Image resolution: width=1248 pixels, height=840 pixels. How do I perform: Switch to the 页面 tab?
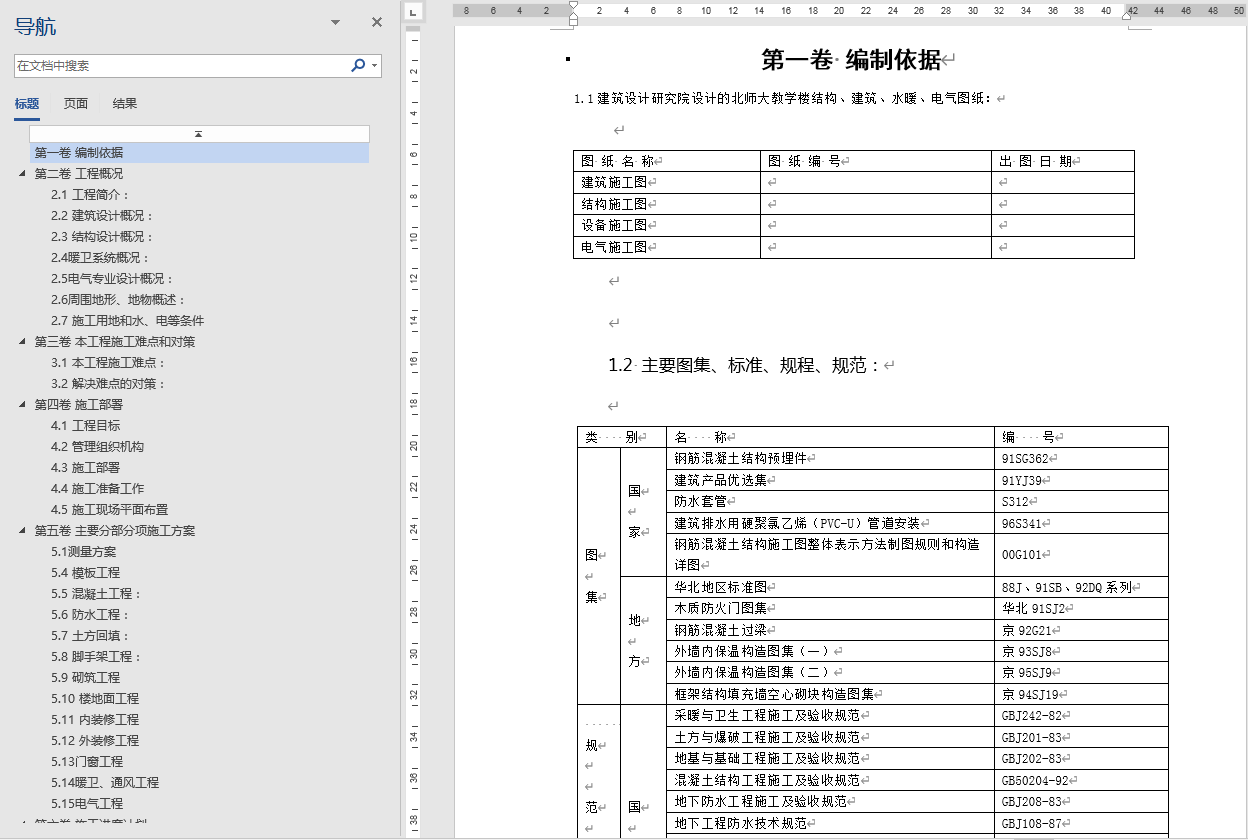tap(75, 103)
